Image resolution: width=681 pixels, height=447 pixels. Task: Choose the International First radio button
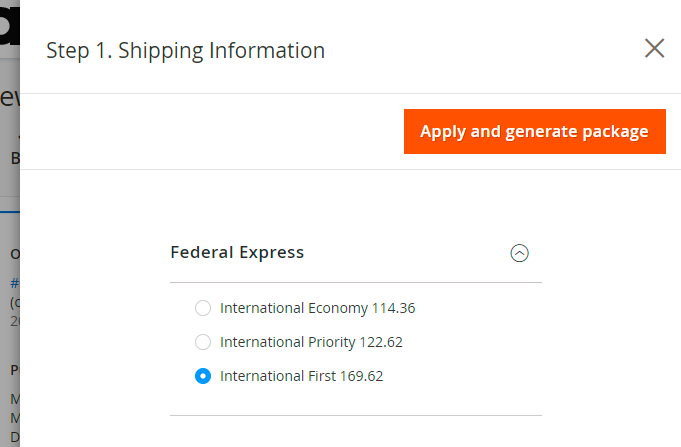[203, 376]
